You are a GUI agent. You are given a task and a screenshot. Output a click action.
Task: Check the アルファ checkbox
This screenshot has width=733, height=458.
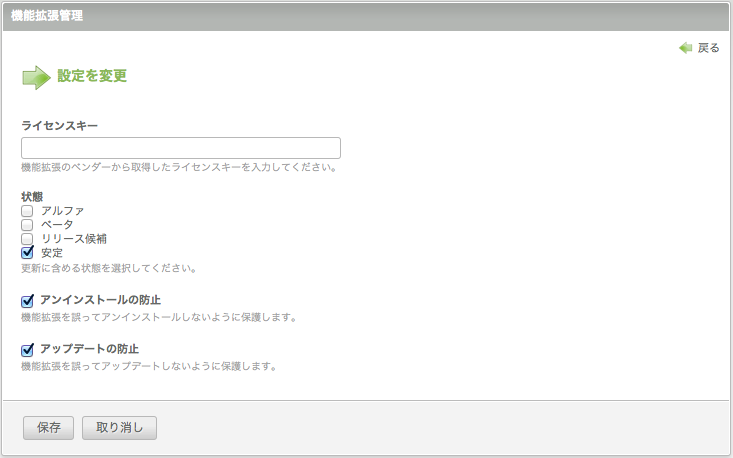point(27,211)
